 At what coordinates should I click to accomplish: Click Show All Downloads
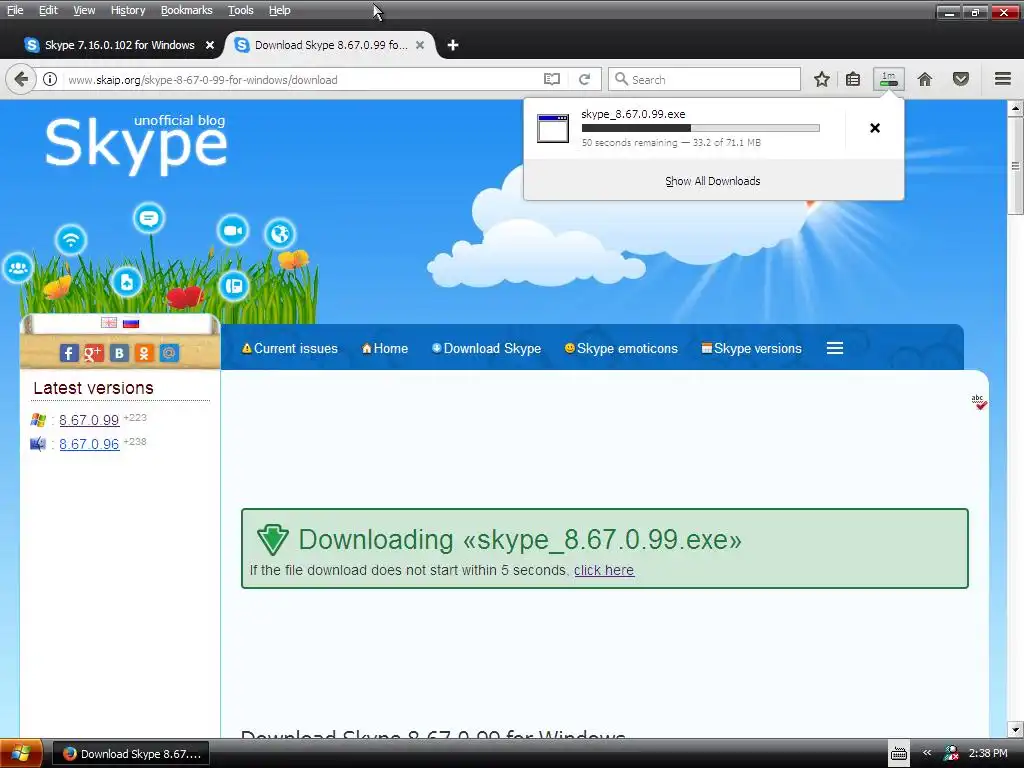point(712,181)
